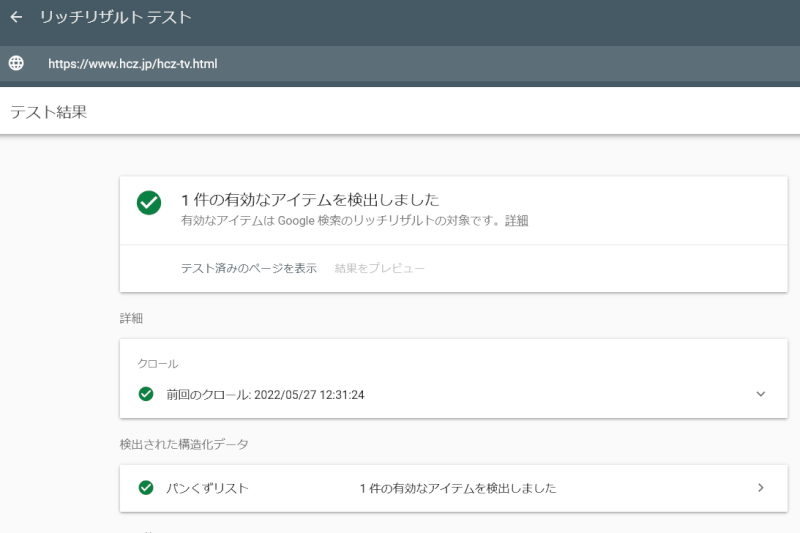Select the パンくずリスト row
Screen dimensions: 800x533
pos(454,488)
